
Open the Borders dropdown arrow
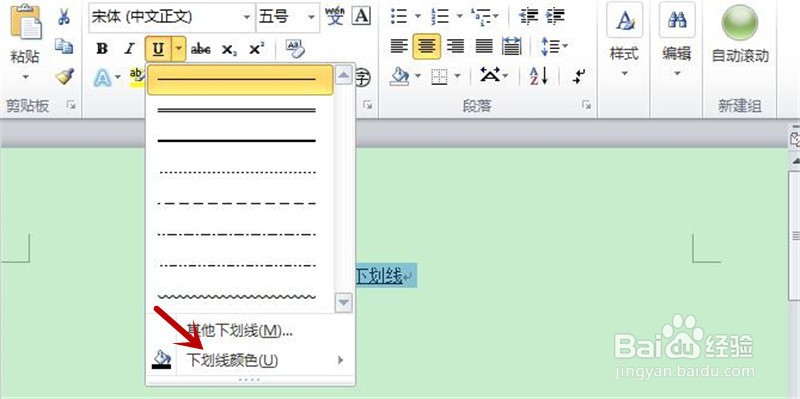coord(457,77)
